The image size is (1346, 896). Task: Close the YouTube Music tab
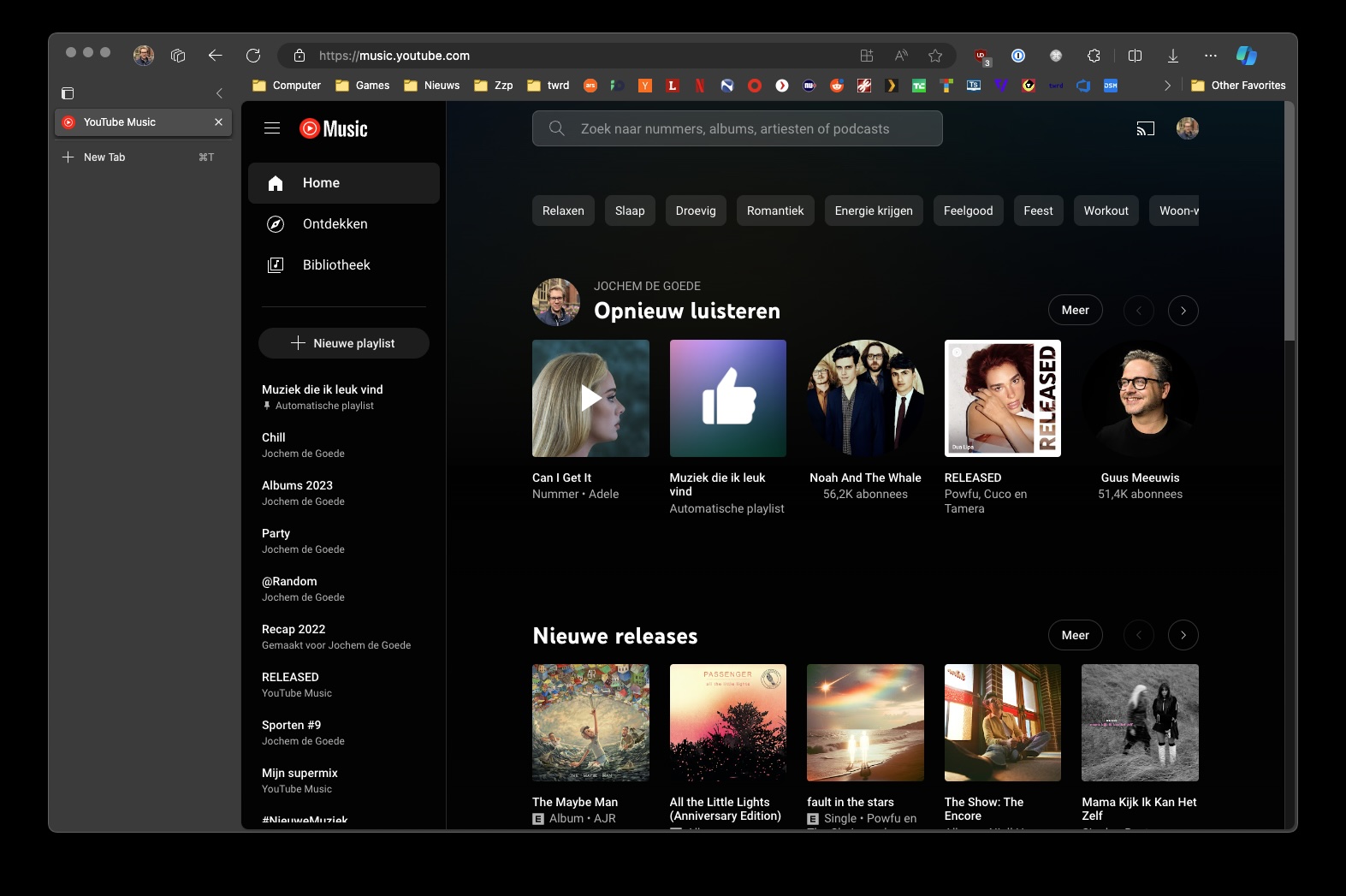[x=219, y=122]
